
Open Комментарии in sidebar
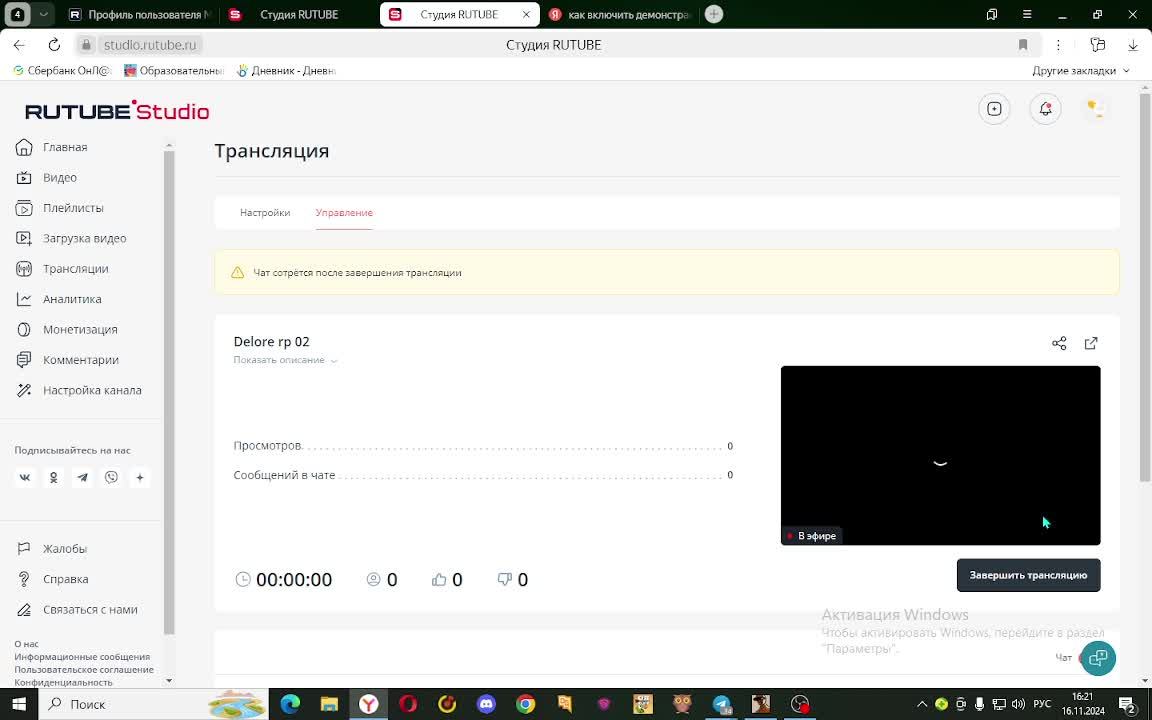68,360
